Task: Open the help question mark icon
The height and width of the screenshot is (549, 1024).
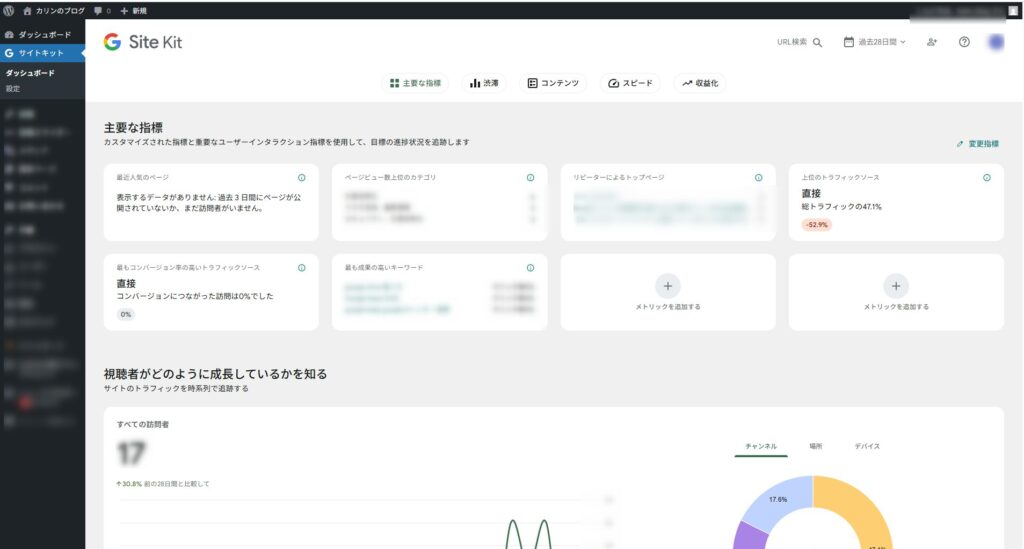Action: point(964,42)
